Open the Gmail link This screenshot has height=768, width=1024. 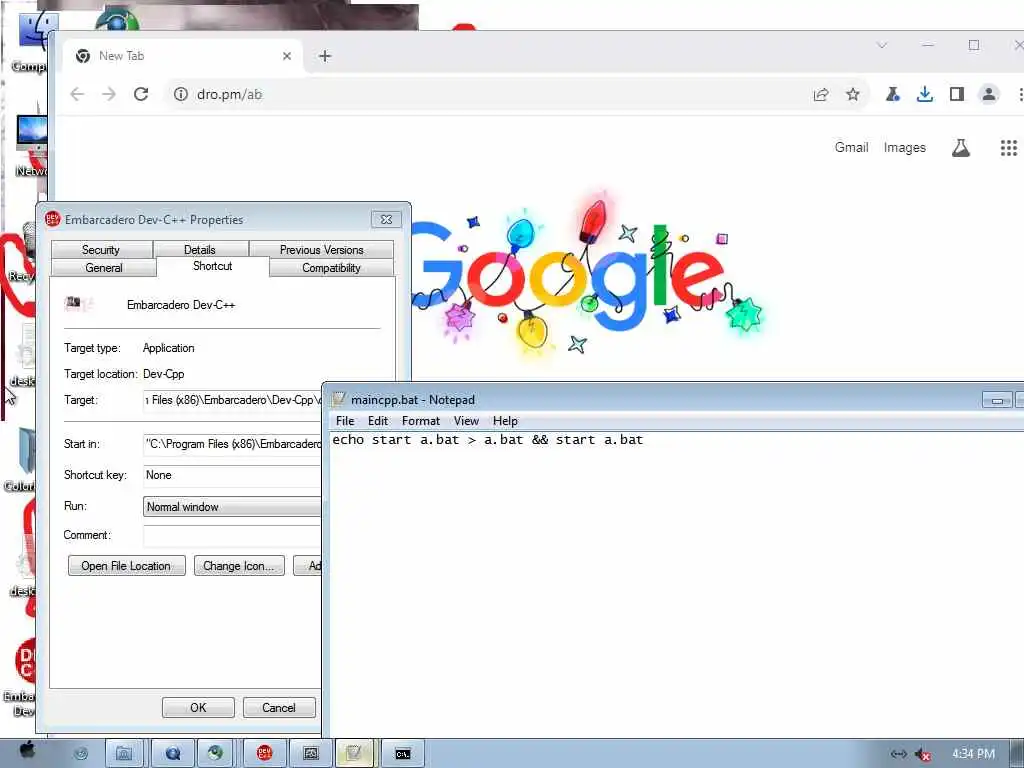tap(851, 148)
